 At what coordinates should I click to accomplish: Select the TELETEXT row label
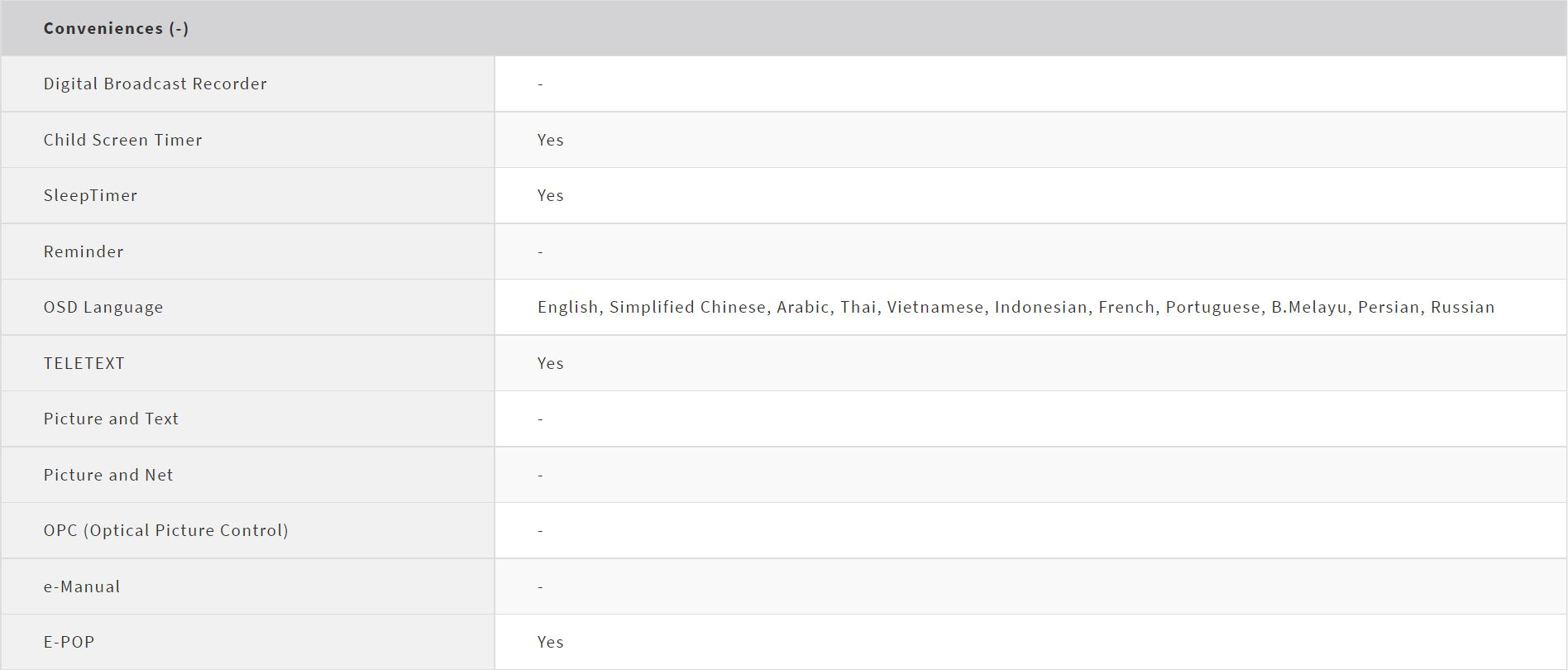(84, 363)
